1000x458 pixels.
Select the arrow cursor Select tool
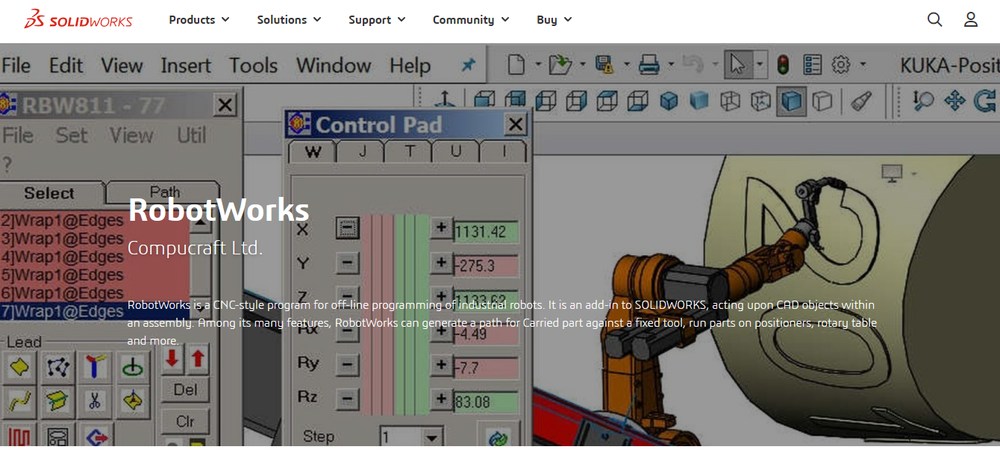(737, 64)
